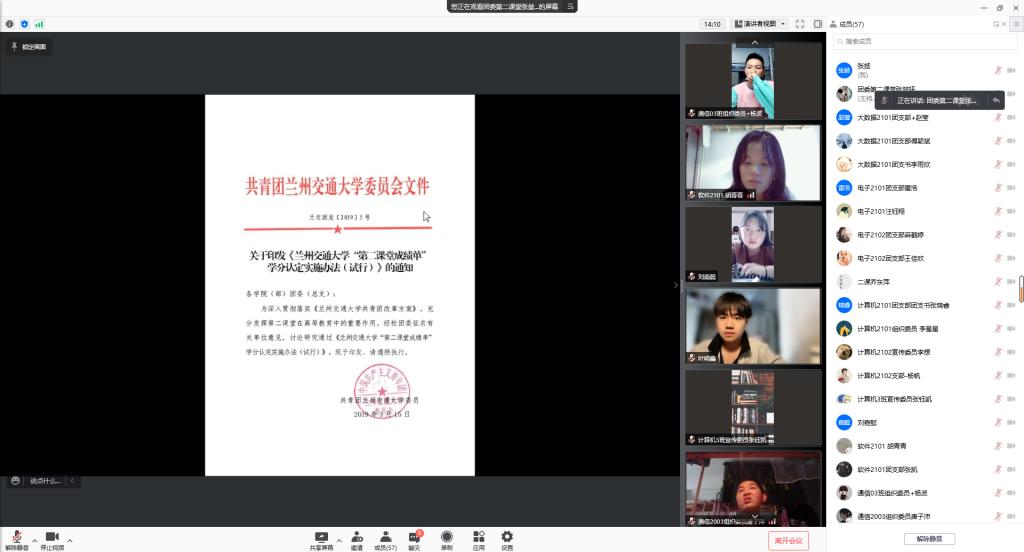Click avatar of 张越 (me)
The width and height of the screenshot is (1024, 552).
click(844, 69)
